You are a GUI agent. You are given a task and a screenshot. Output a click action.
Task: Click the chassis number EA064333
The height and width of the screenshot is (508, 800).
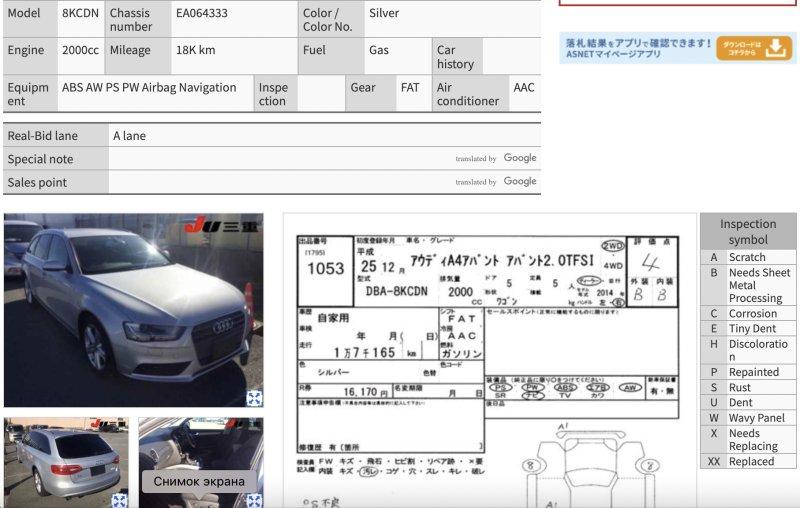[201, 13]
